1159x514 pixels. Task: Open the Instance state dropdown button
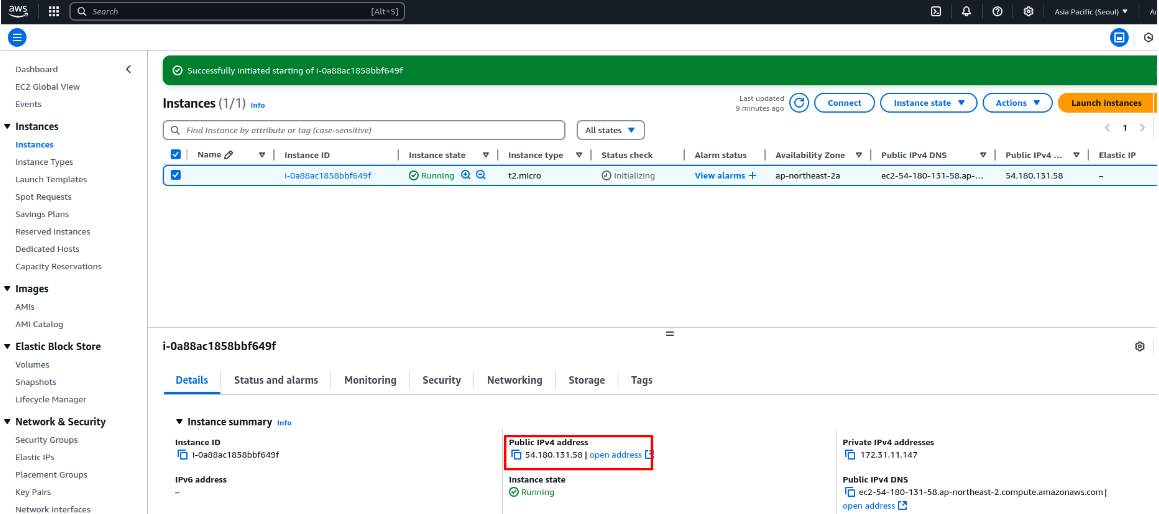(x=928, y=103)
